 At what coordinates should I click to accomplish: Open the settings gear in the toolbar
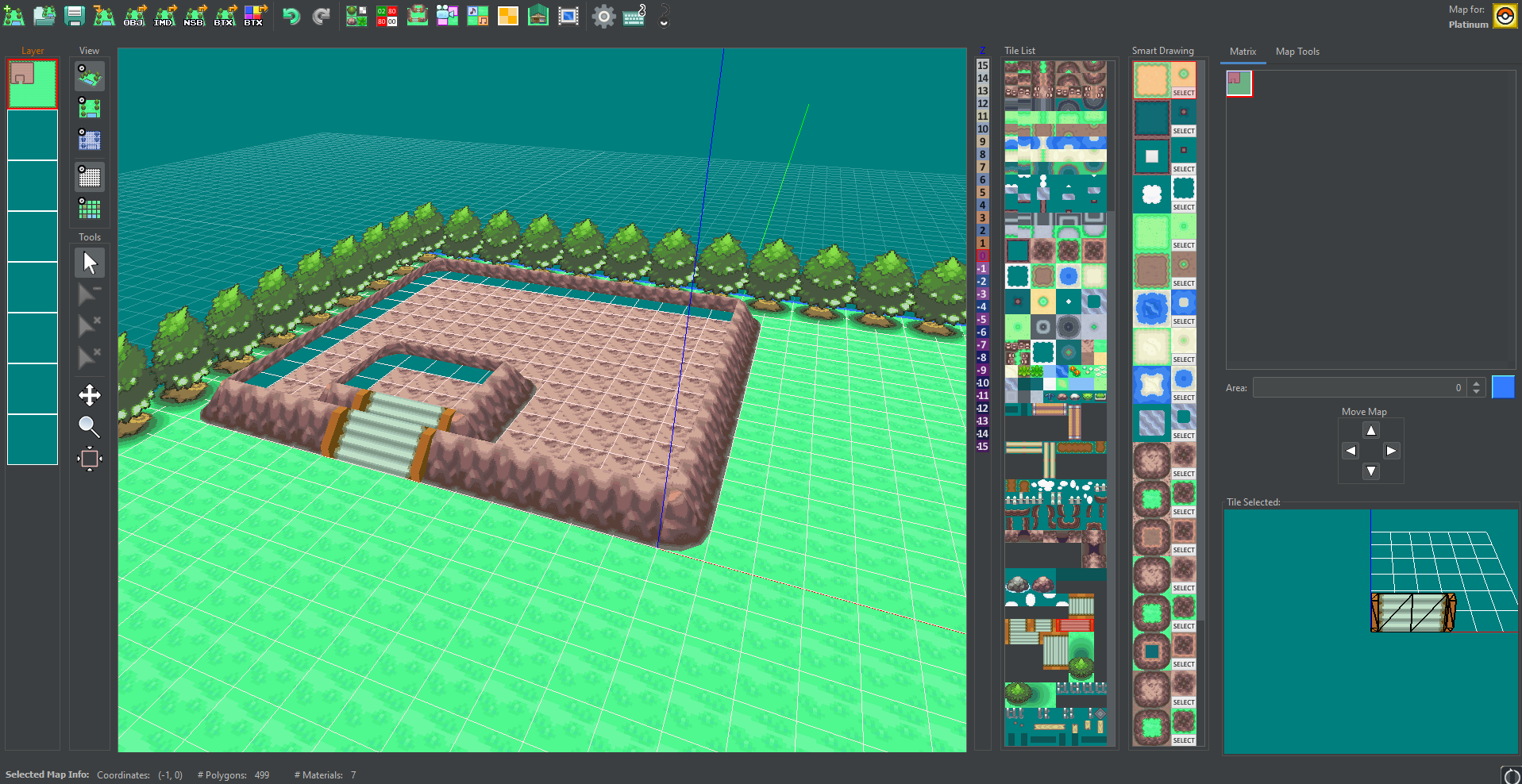click(603, 16)
